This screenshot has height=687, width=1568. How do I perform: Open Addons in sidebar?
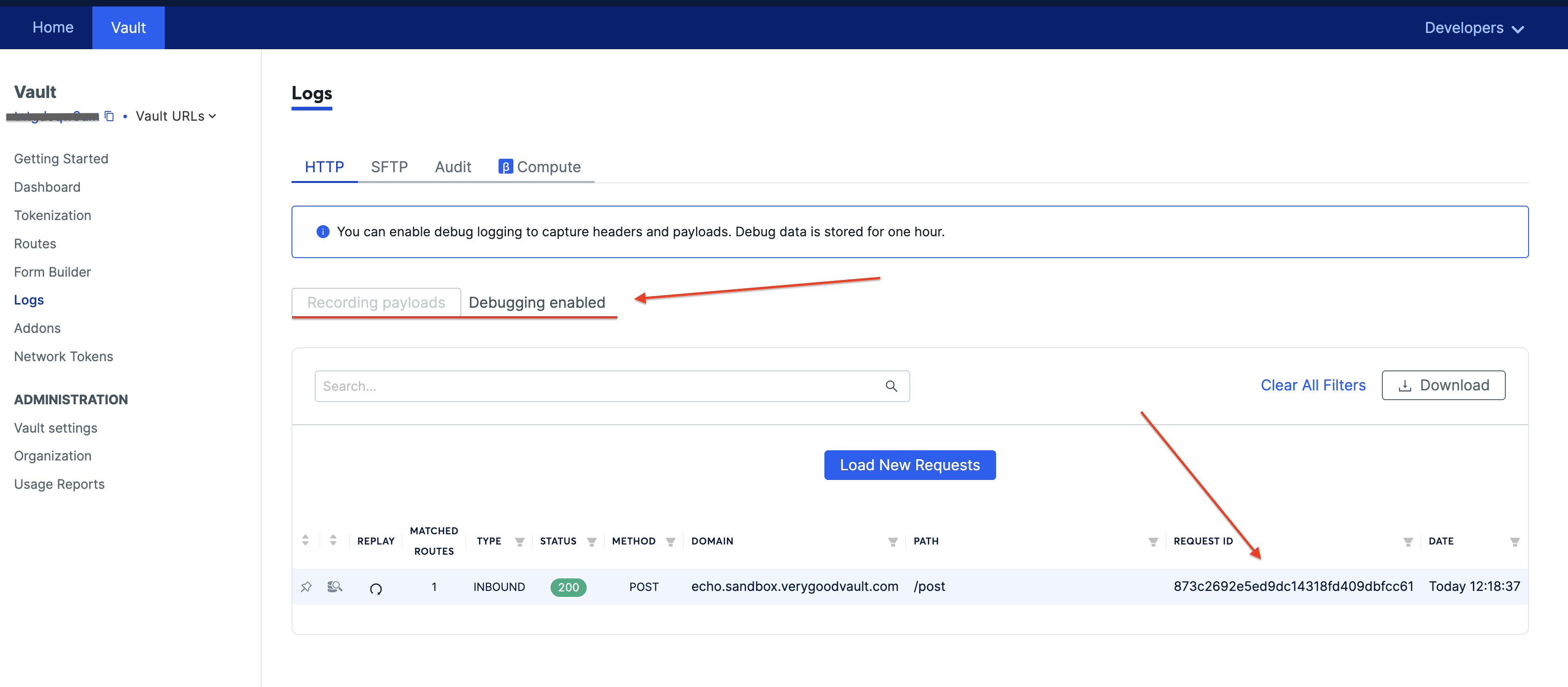coord(37,328)
